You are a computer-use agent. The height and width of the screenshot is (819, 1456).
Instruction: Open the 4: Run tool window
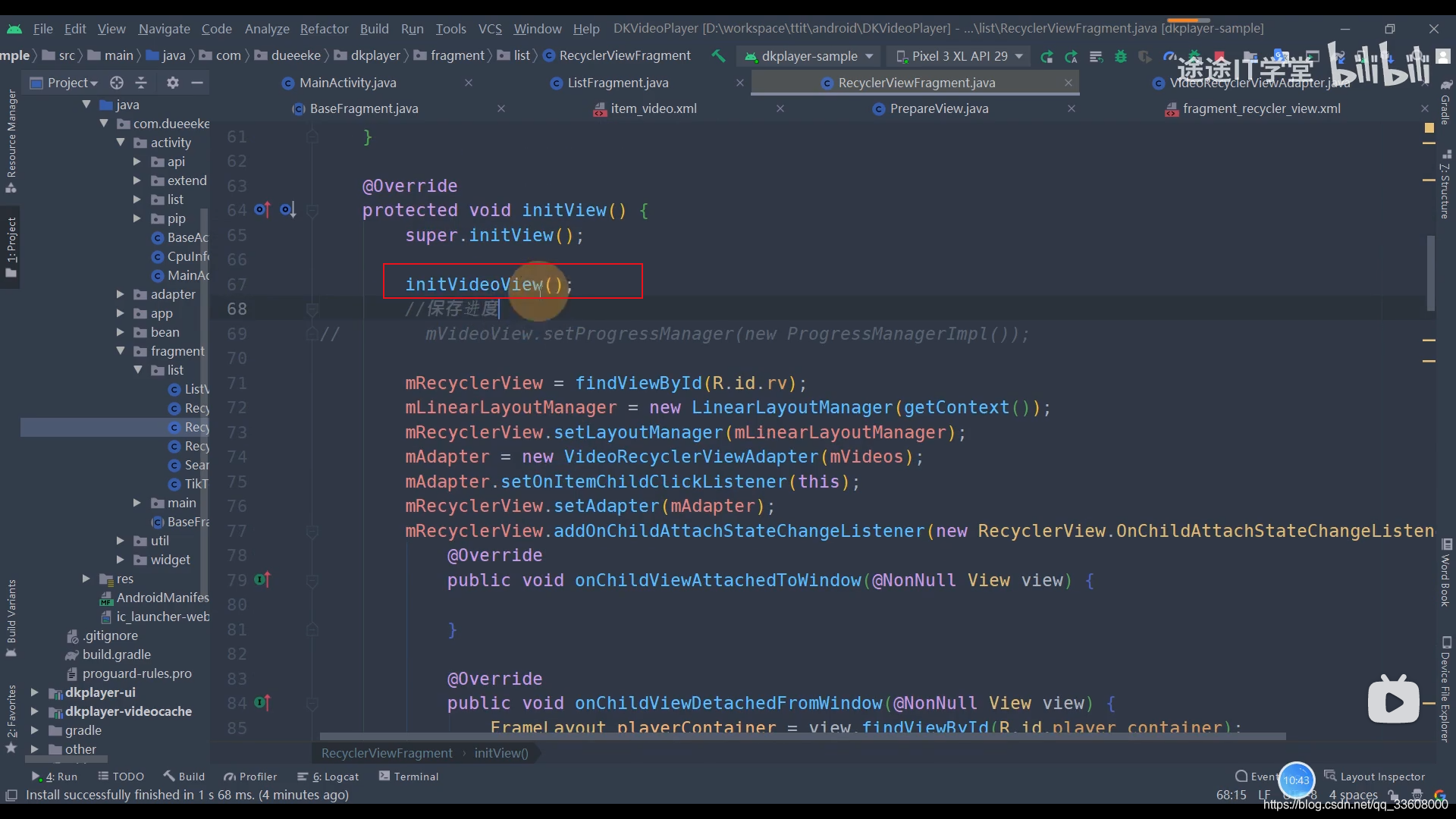pyautogui.click(x=55, y=777)
